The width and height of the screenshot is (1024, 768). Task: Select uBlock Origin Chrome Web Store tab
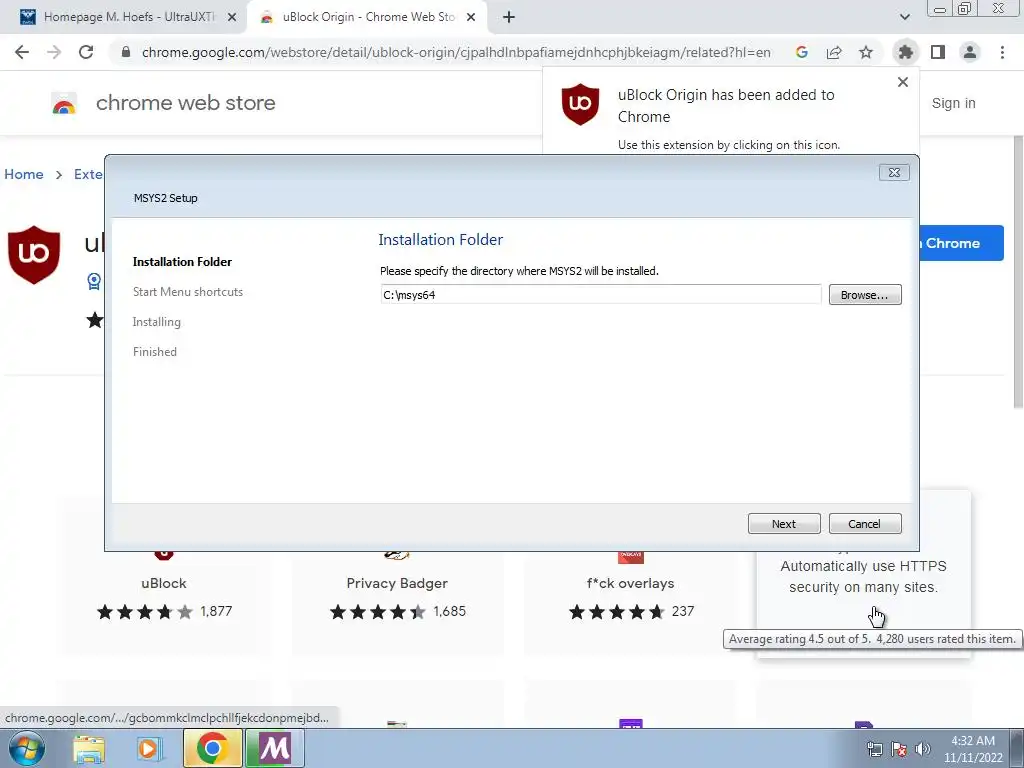click(x=369, y=17)
